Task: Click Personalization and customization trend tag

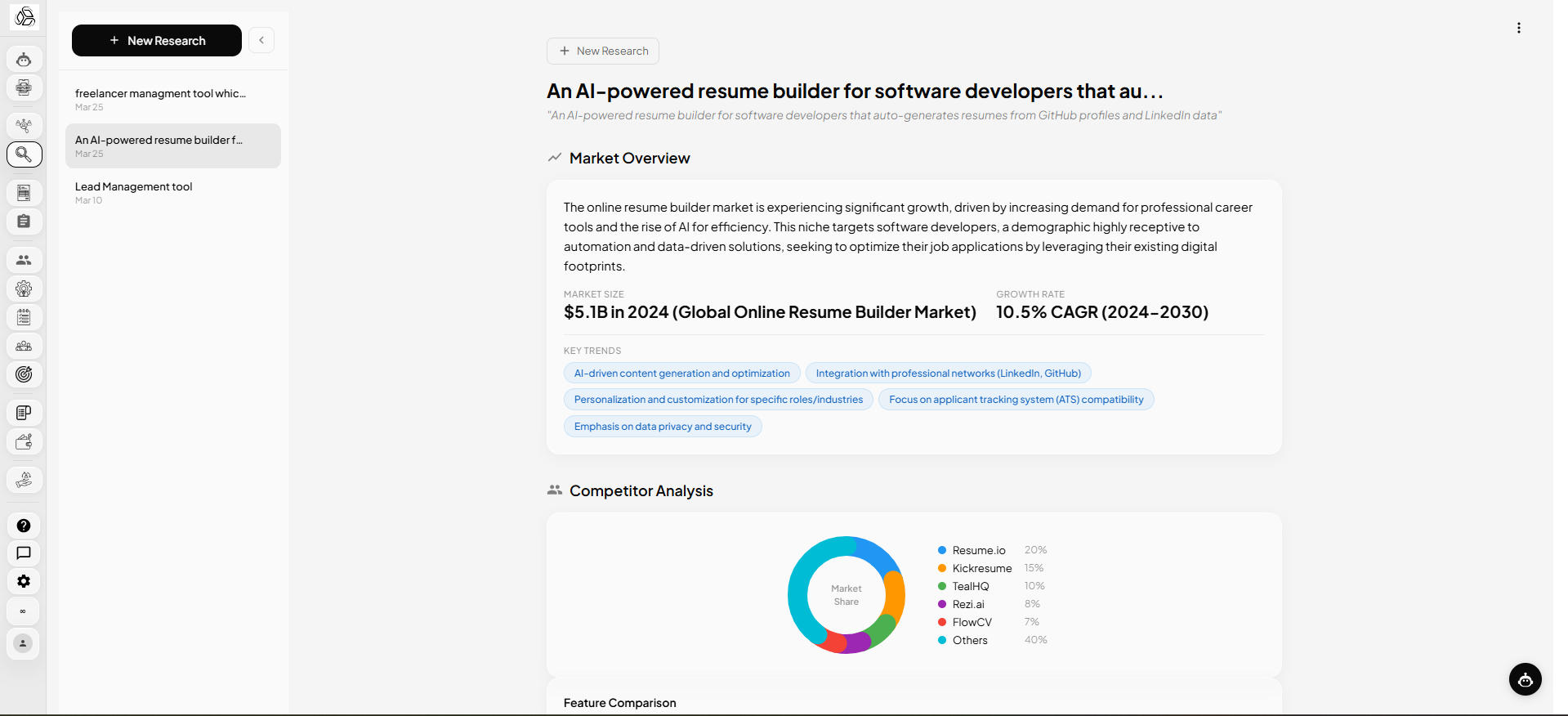Action: (x=718, y=400)
